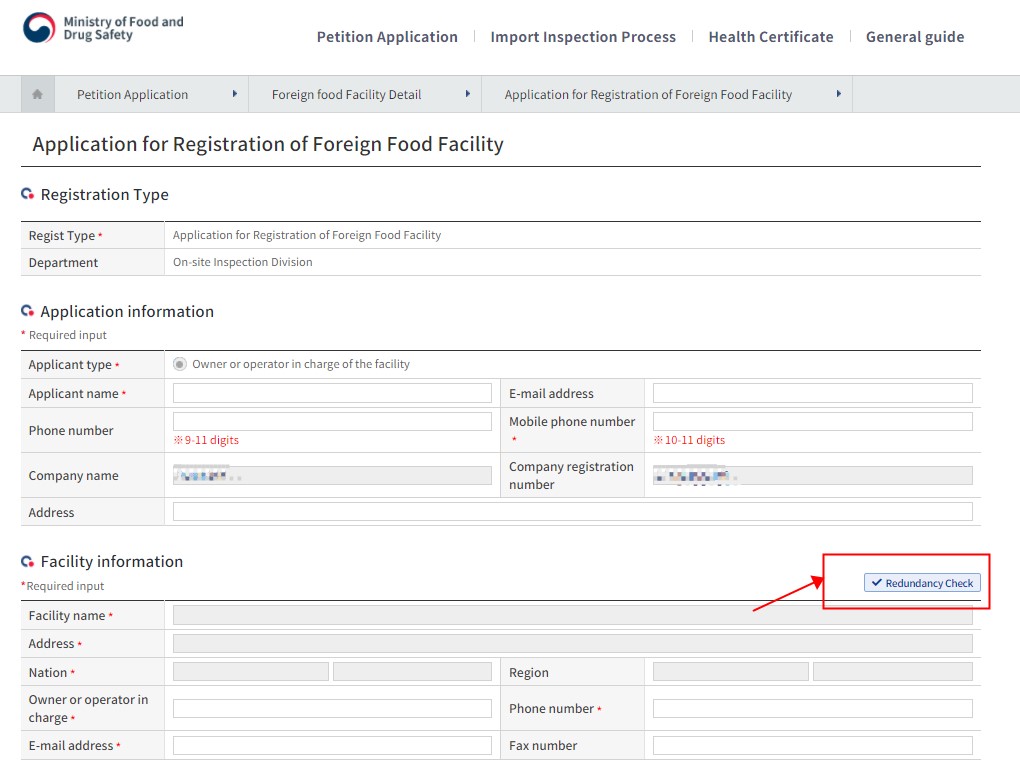Viewport: 1020px width, 775px height.
Task: Click the Facility information section bullet icon
Action: pyautogui.click(x=27, y=561)
